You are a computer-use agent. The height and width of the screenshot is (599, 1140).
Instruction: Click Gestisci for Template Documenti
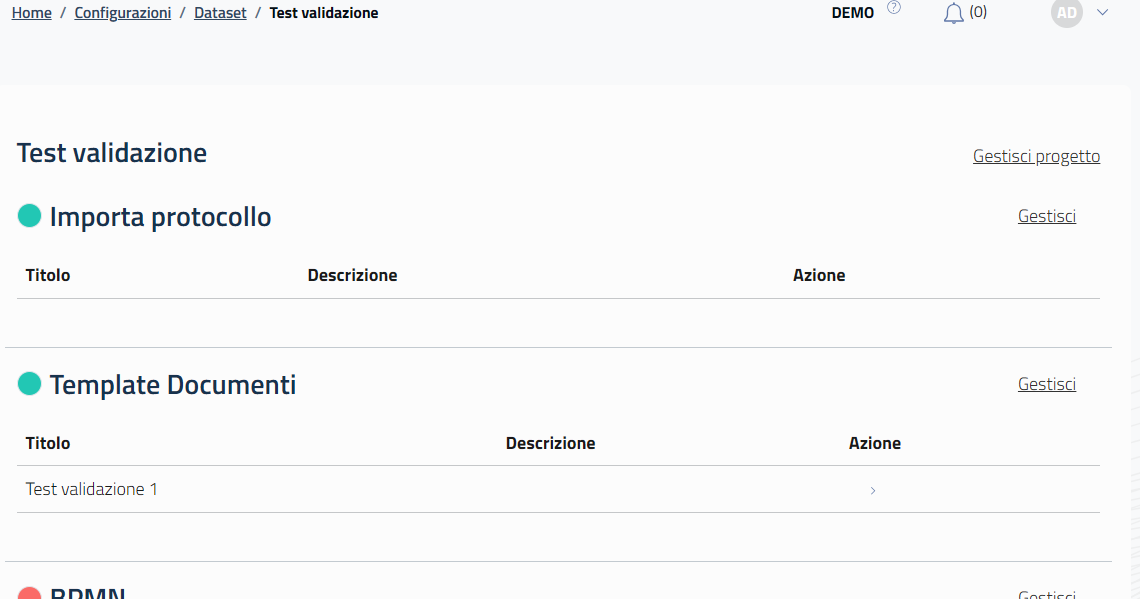[x=1046, y=383]
